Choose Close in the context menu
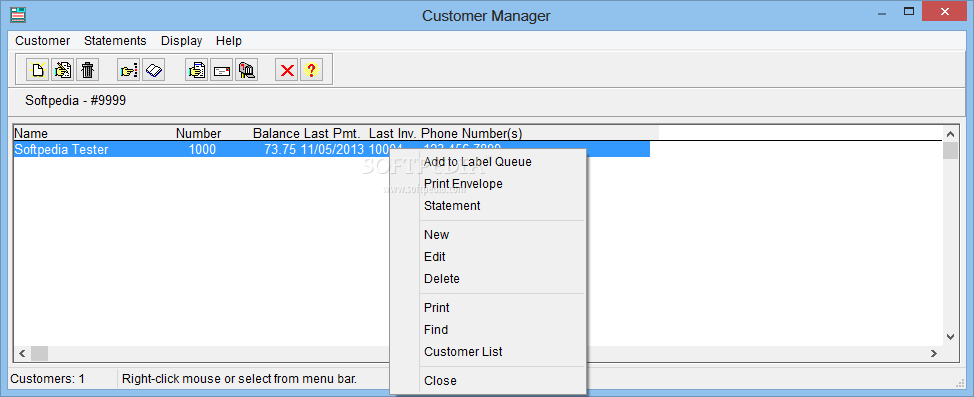The width and height of the screenshot is (974, 397). coord(488,381)
